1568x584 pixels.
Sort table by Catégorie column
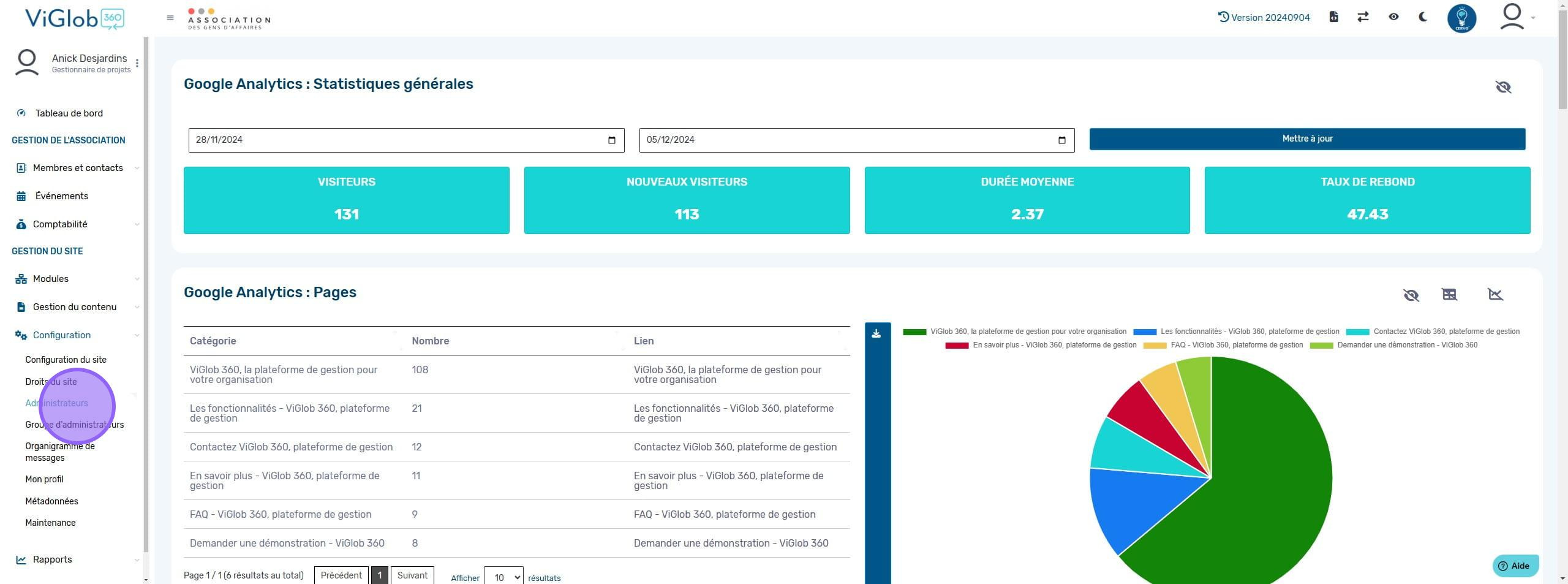pyautogui.click(x=295, y=341)
